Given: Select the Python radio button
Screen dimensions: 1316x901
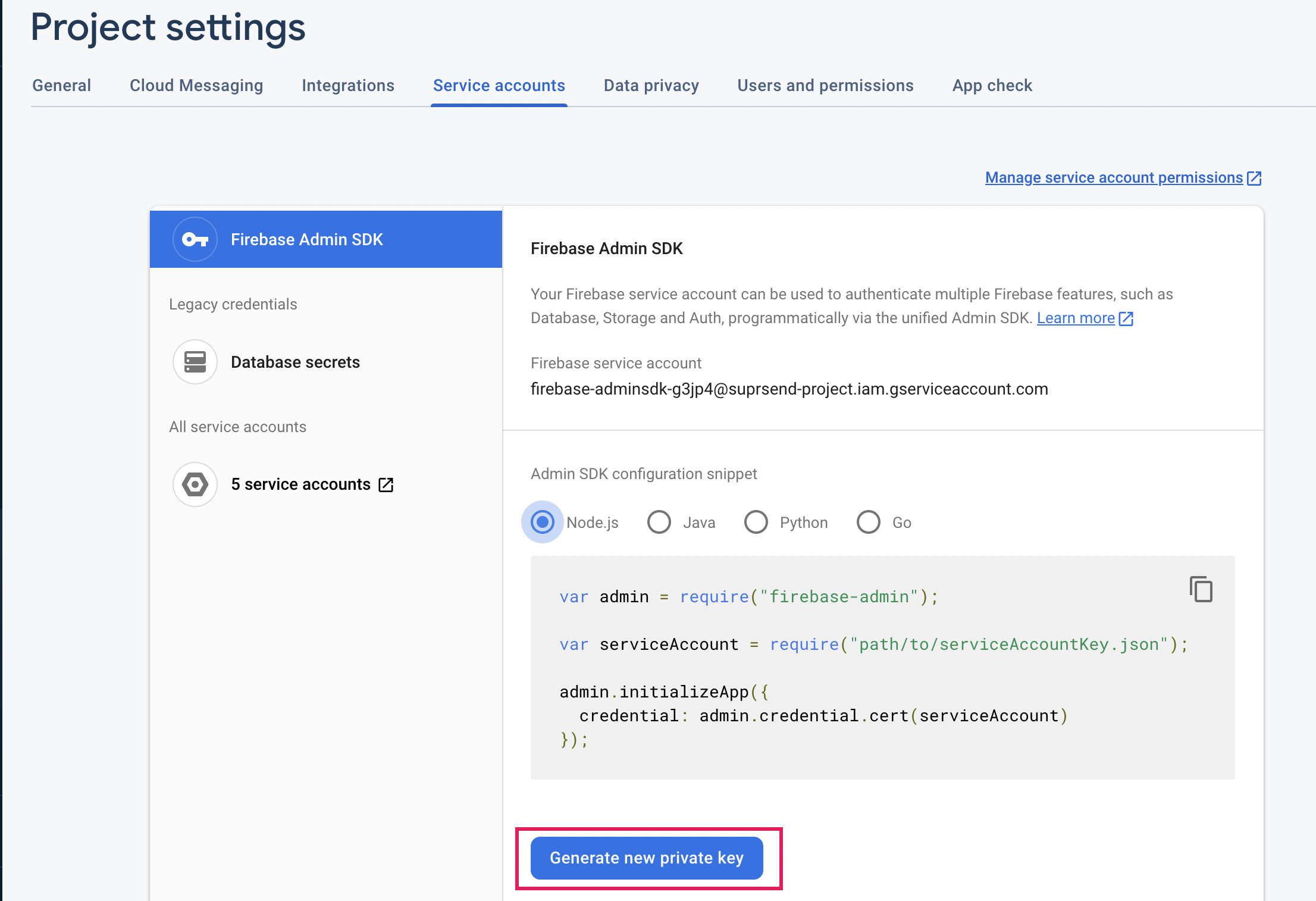Looking at the screenshot, I should [x=756, y=523].
